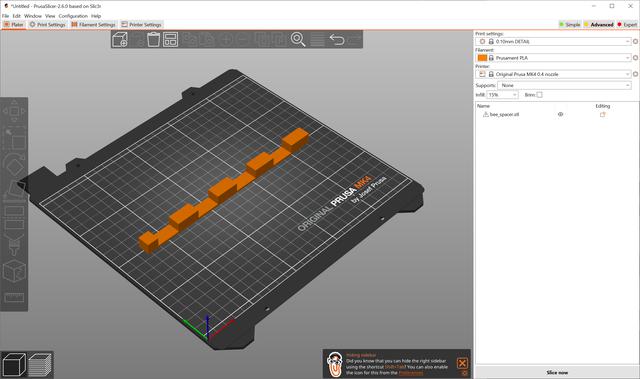Open the Window menu
This screenshot has width=640, height=379.
tap(33, 16)
